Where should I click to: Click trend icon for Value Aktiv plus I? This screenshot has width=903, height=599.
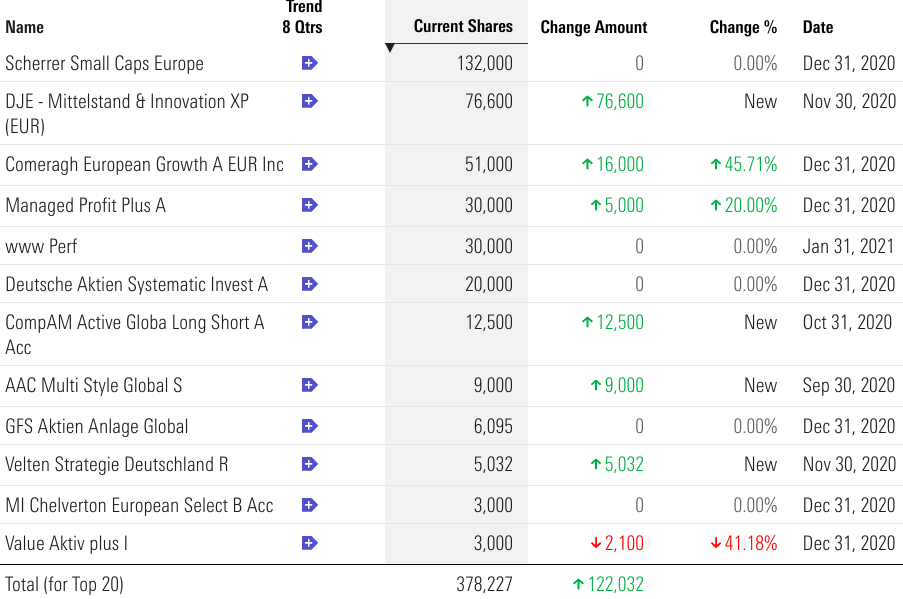pyautogui.click(x=309, y=543)
